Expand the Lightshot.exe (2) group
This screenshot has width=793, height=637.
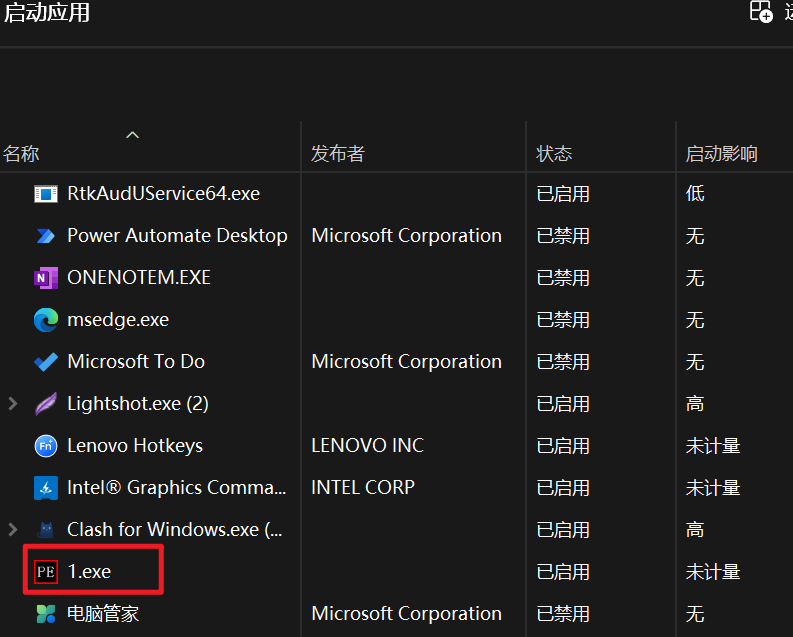click(13, 404)
